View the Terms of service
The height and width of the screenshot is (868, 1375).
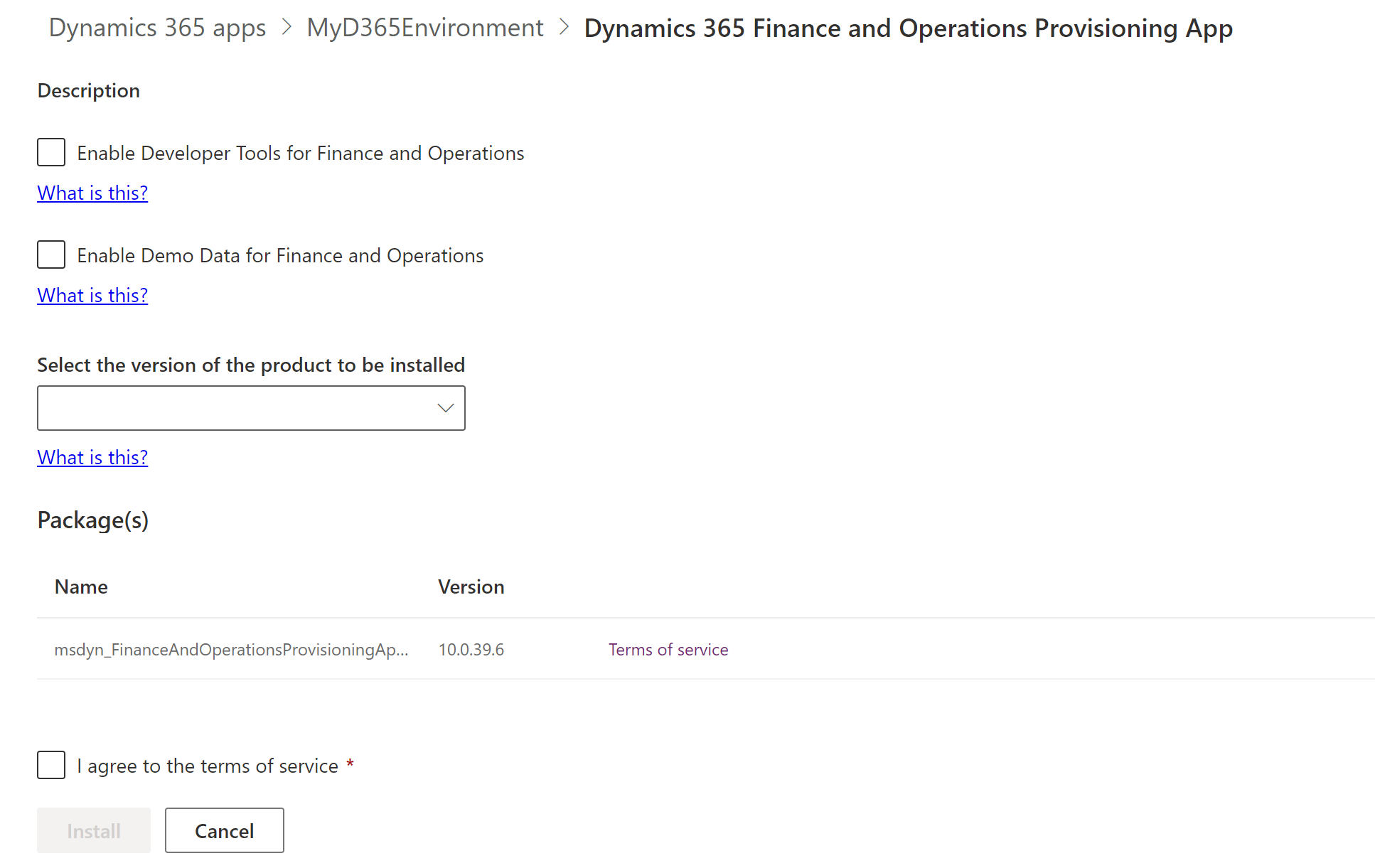tap(668, 649)
